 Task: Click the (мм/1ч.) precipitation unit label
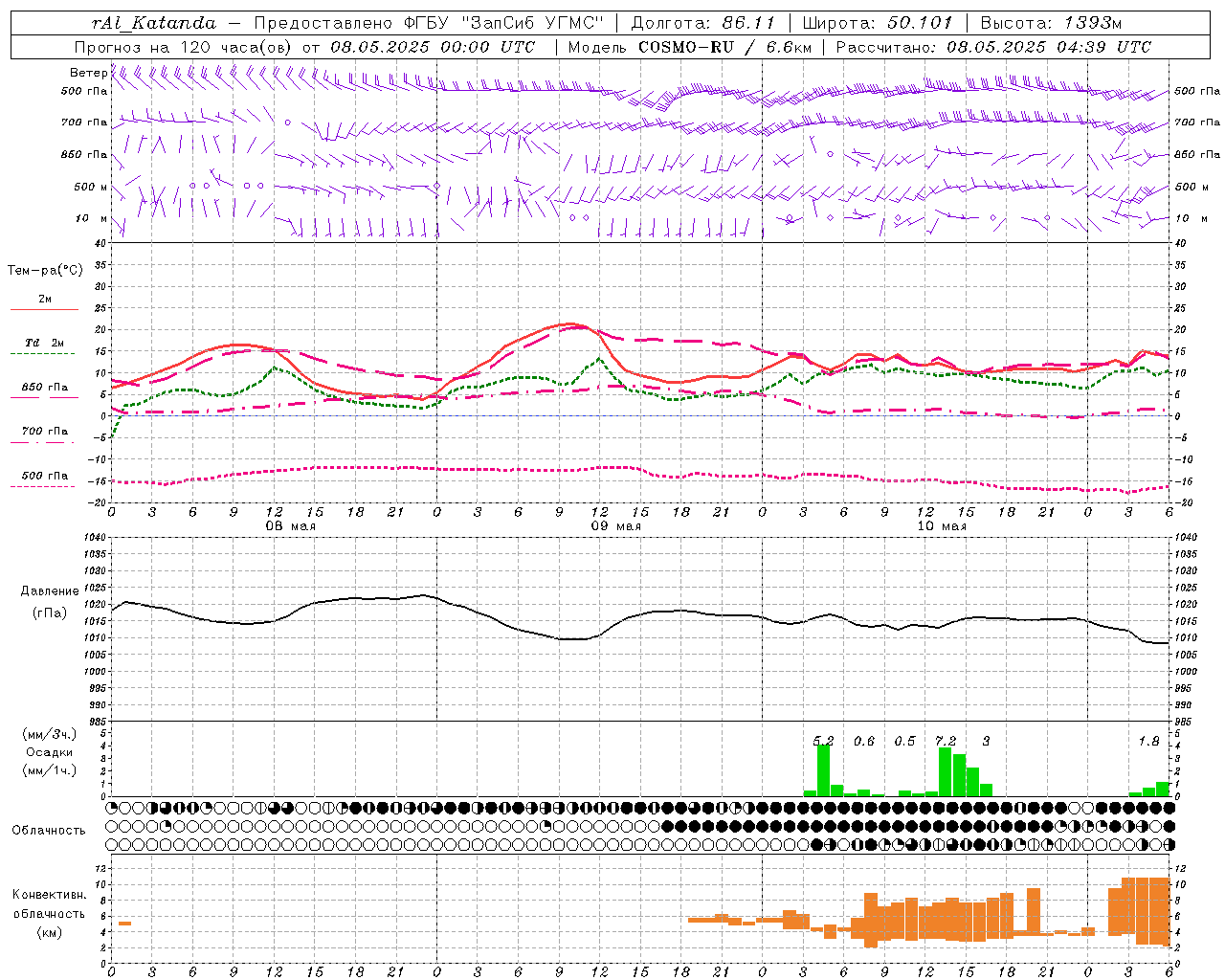coord(50,770)
